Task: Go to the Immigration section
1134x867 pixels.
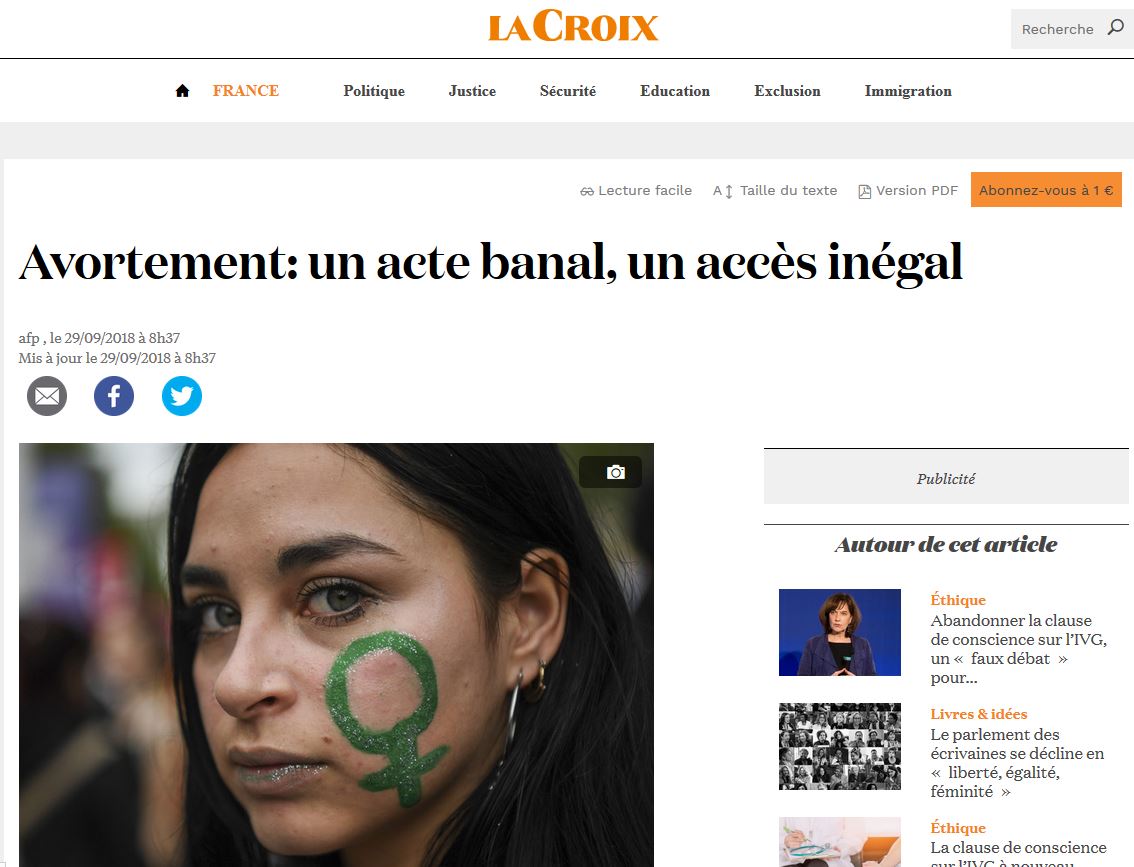Action: pyautogui.click(x=908, y=91)
